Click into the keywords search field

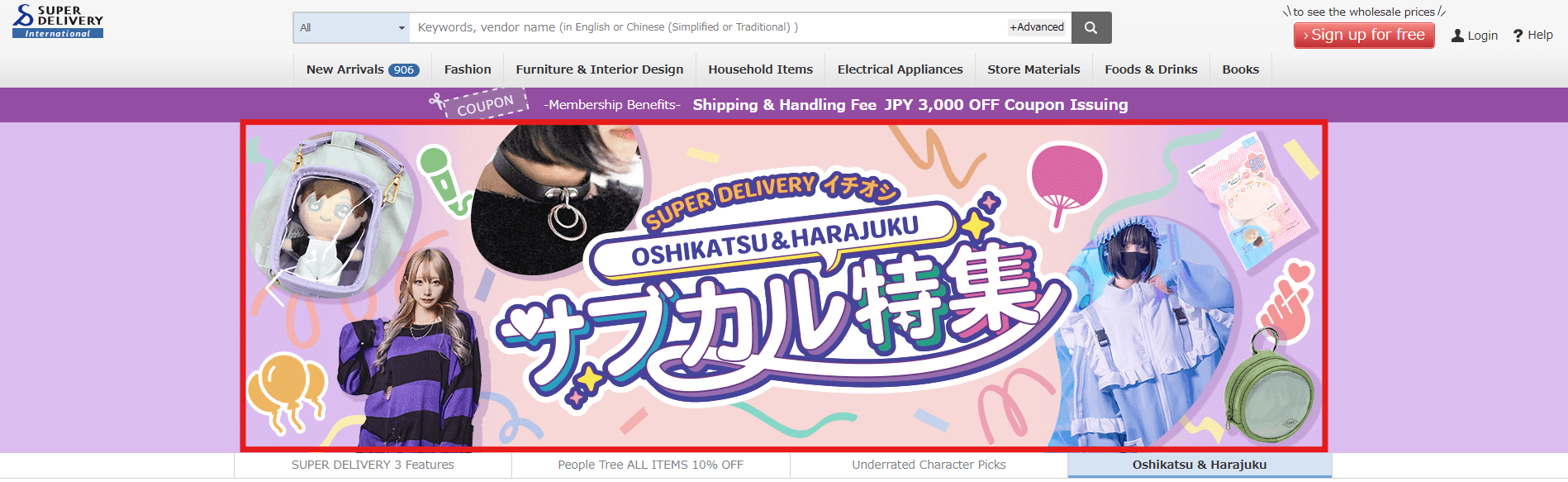[710, 27]
